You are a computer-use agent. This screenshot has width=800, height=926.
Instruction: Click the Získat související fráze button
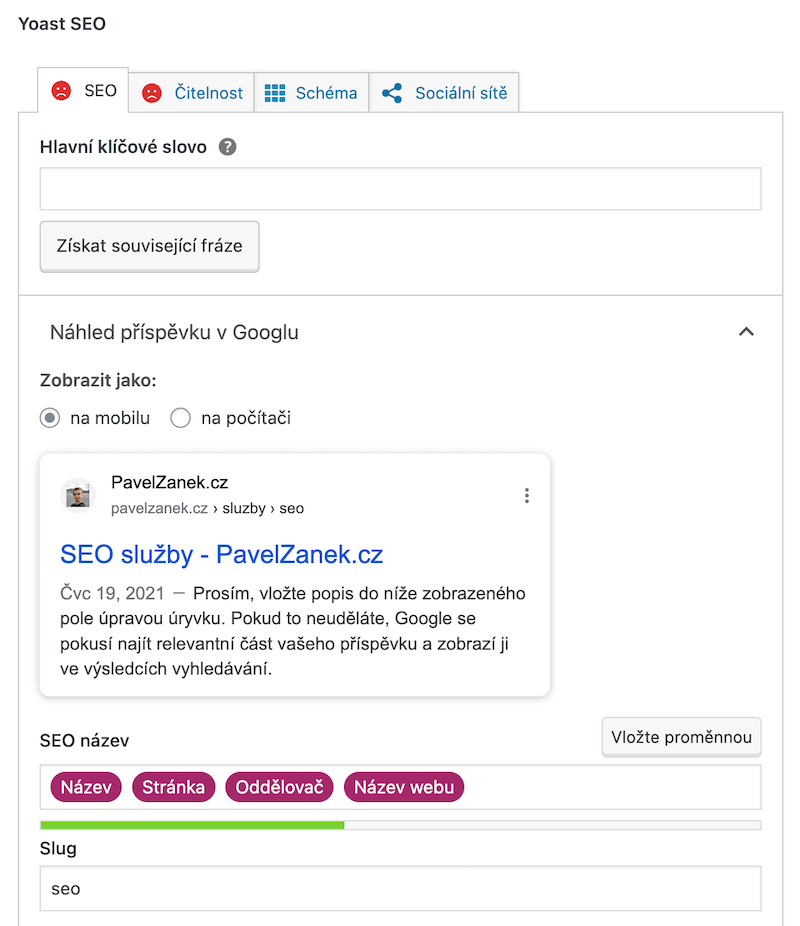(x=149, y=245)
